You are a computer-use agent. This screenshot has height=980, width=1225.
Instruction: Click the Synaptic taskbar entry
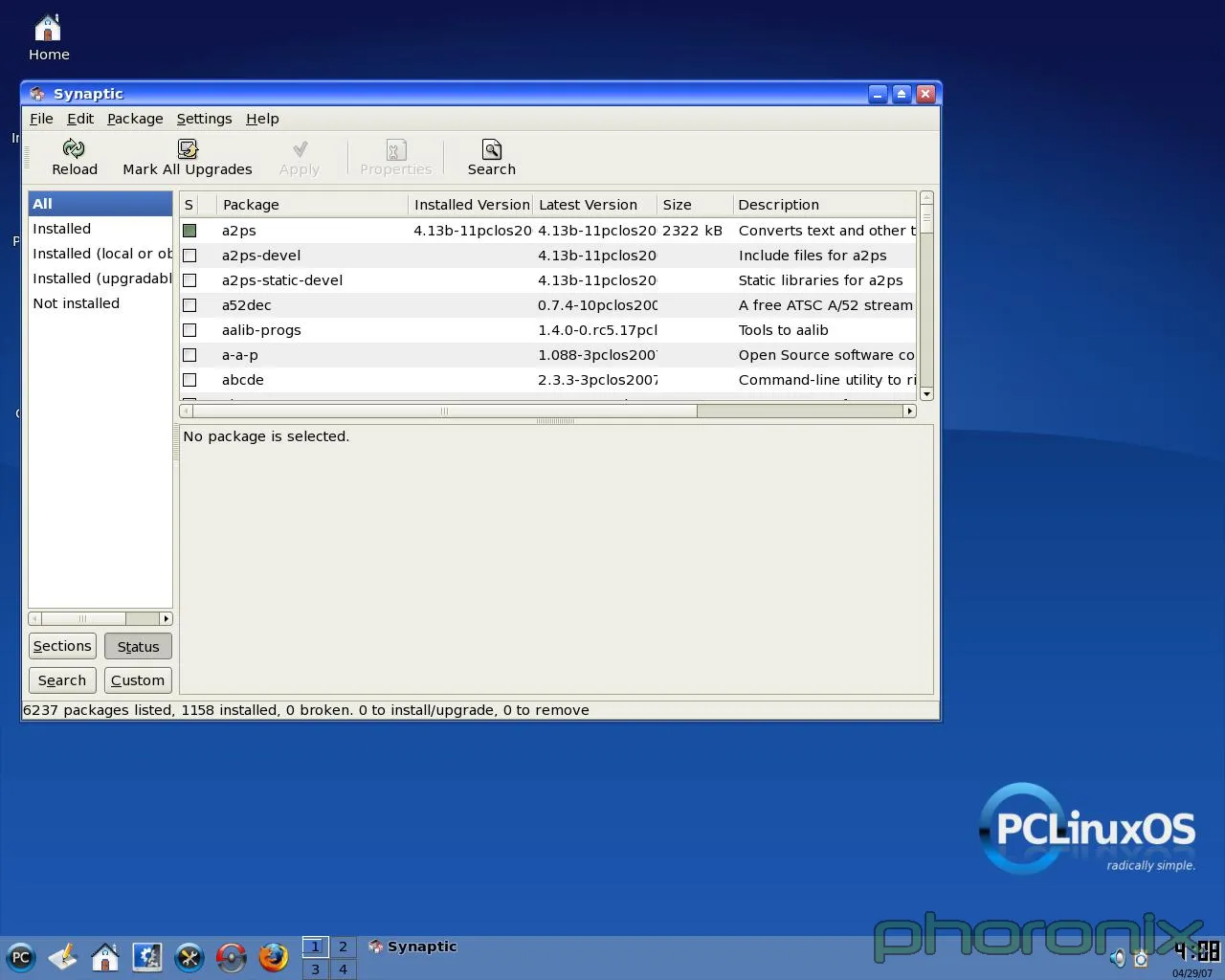pyautogui.click(x=413, y=947)
